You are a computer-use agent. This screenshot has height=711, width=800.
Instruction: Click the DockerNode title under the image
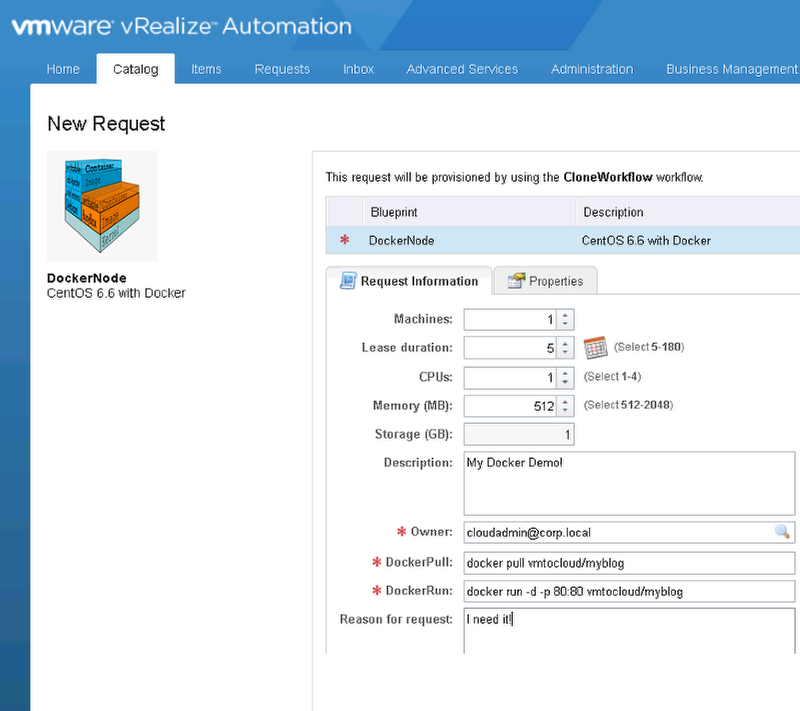click(x=87, y=278)
